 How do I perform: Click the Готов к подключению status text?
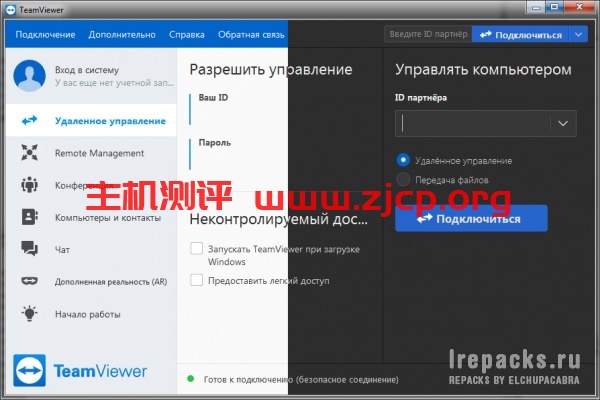pyautogui.click(x=301, y=379)
